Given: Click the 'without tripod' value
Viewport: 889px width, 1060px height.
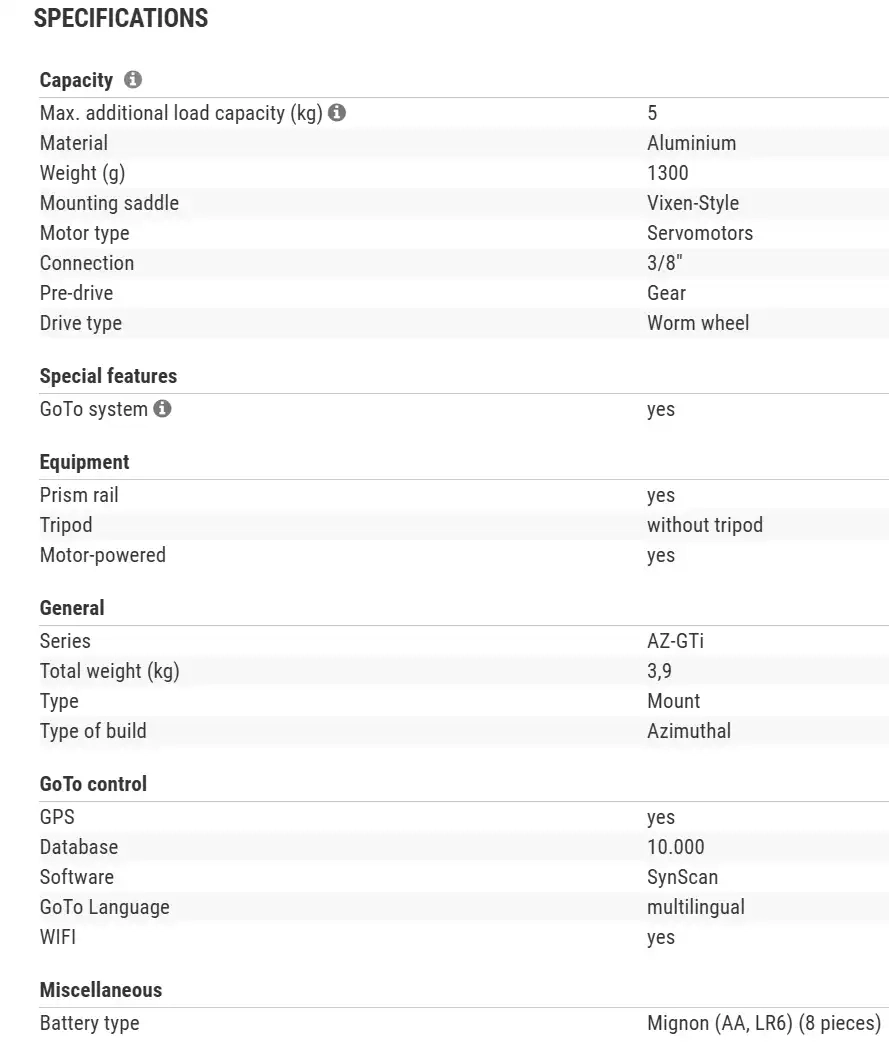Looking at the screenshot, I should [705, 525].
